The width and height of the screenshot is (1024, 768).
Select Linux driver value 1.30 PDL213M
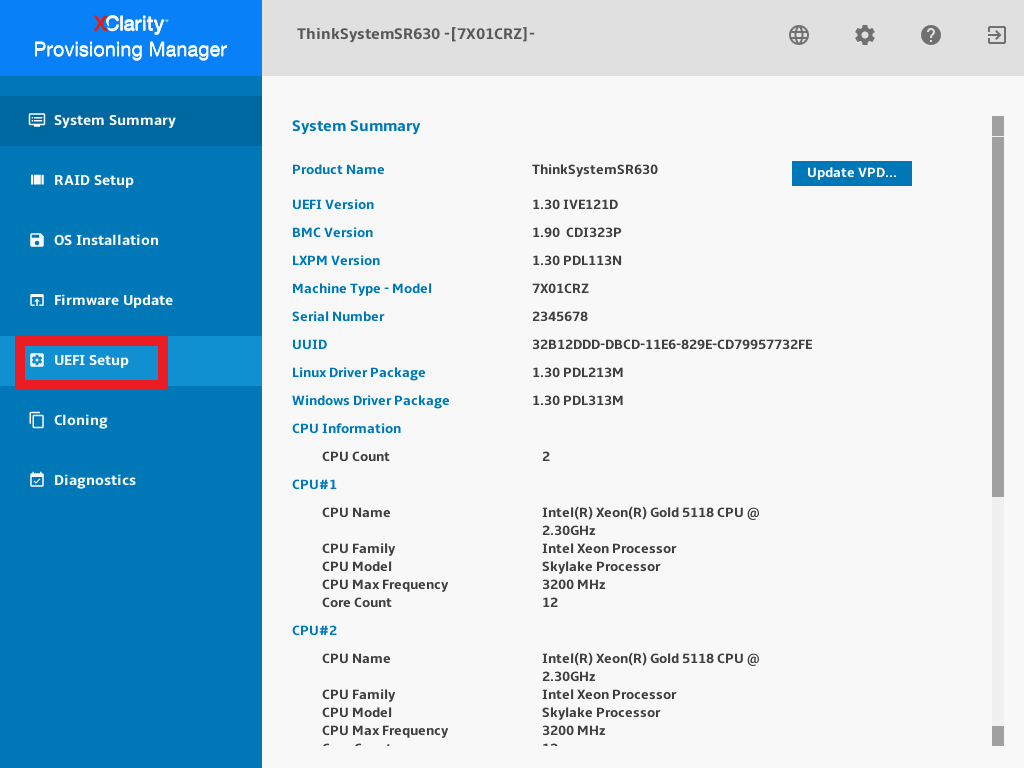578,373
